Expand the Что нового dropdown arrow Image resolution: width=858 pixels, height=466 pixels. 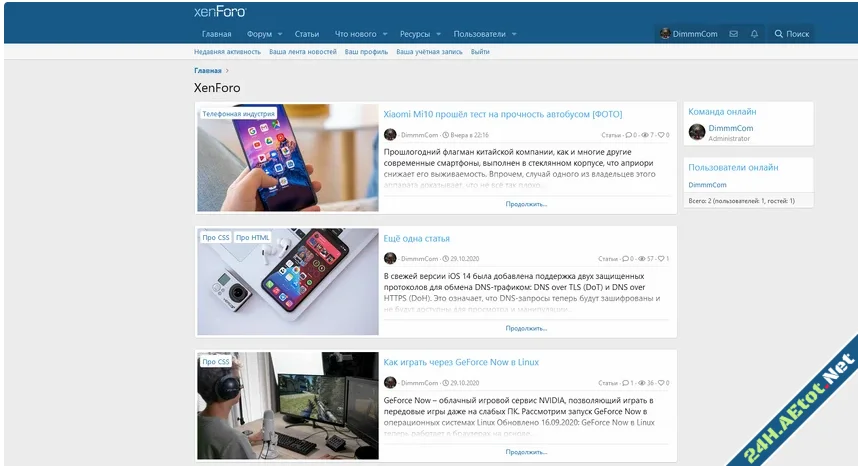(x=385, y=34)
